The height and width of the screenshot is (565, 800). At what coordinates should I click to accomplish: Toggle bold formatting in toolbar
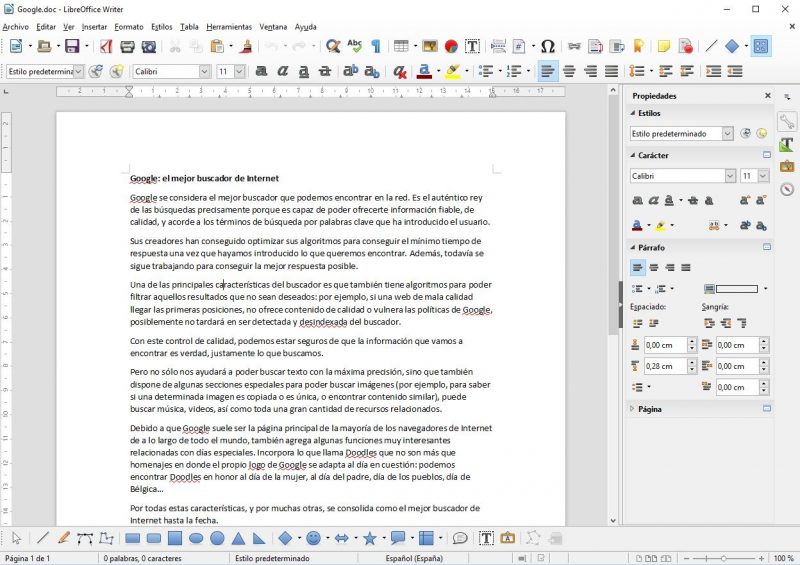tap(261, 71)
